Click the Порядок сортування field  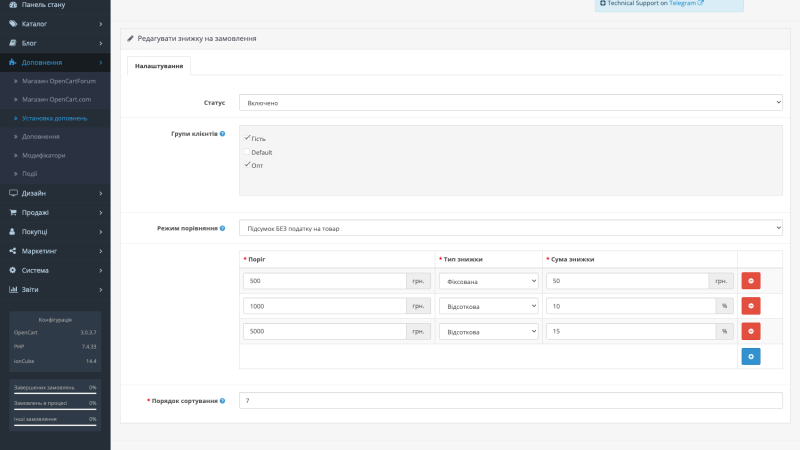pyautogui.click(x=511, y=401)
